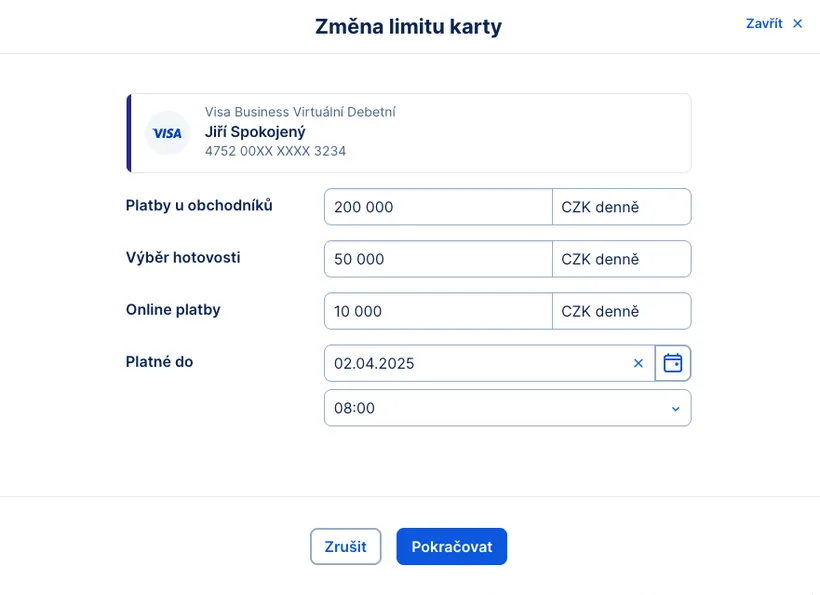Select the Online platby amount field
Viewport: 820px width, 595px height.
pyautogui.click(x=437, y=311)
